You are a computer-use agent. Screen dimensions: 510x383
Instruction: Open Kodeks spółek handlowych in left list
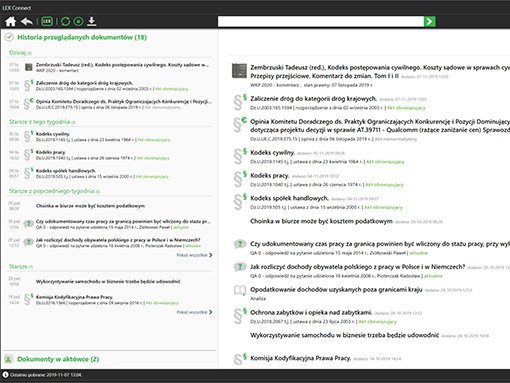coord(66,170)
